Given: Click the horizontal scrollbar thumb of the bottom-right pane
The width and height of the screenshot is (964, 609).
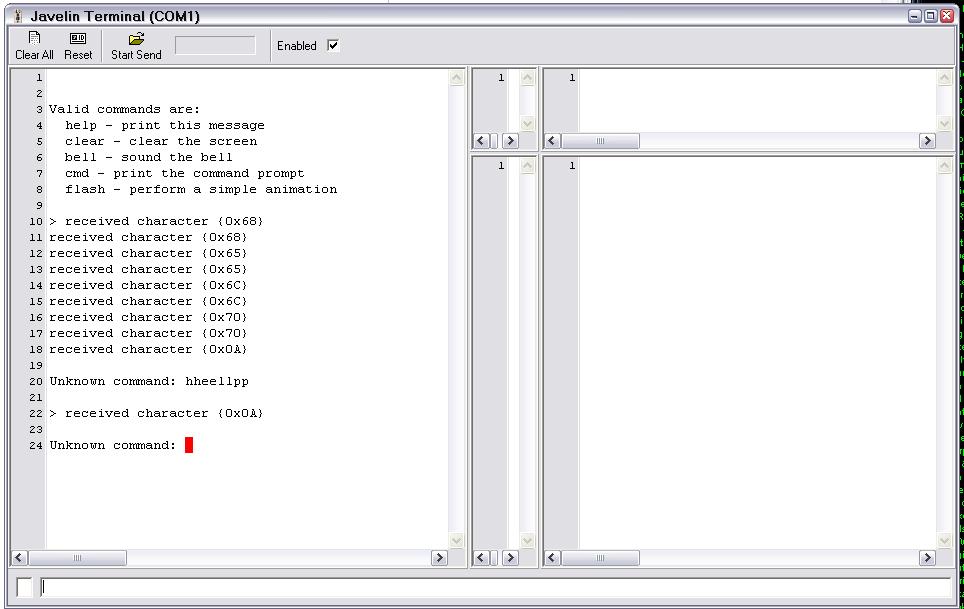Looking at the screenshot, I should click(601, 558).
